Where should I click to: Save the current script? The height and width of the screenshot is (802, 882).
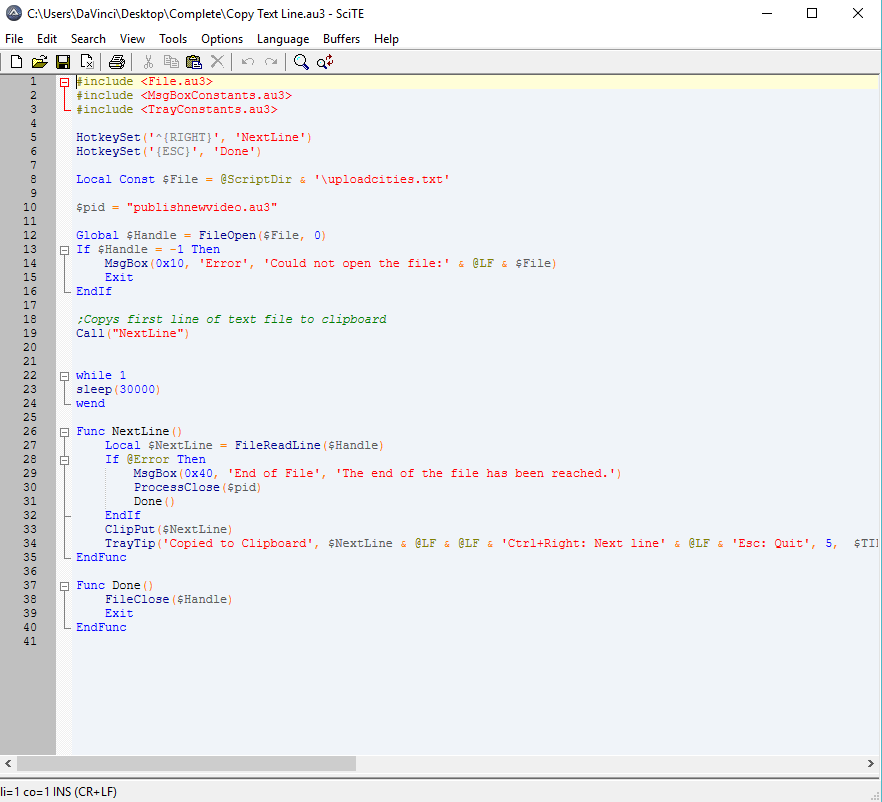click(x=62, y=61)
